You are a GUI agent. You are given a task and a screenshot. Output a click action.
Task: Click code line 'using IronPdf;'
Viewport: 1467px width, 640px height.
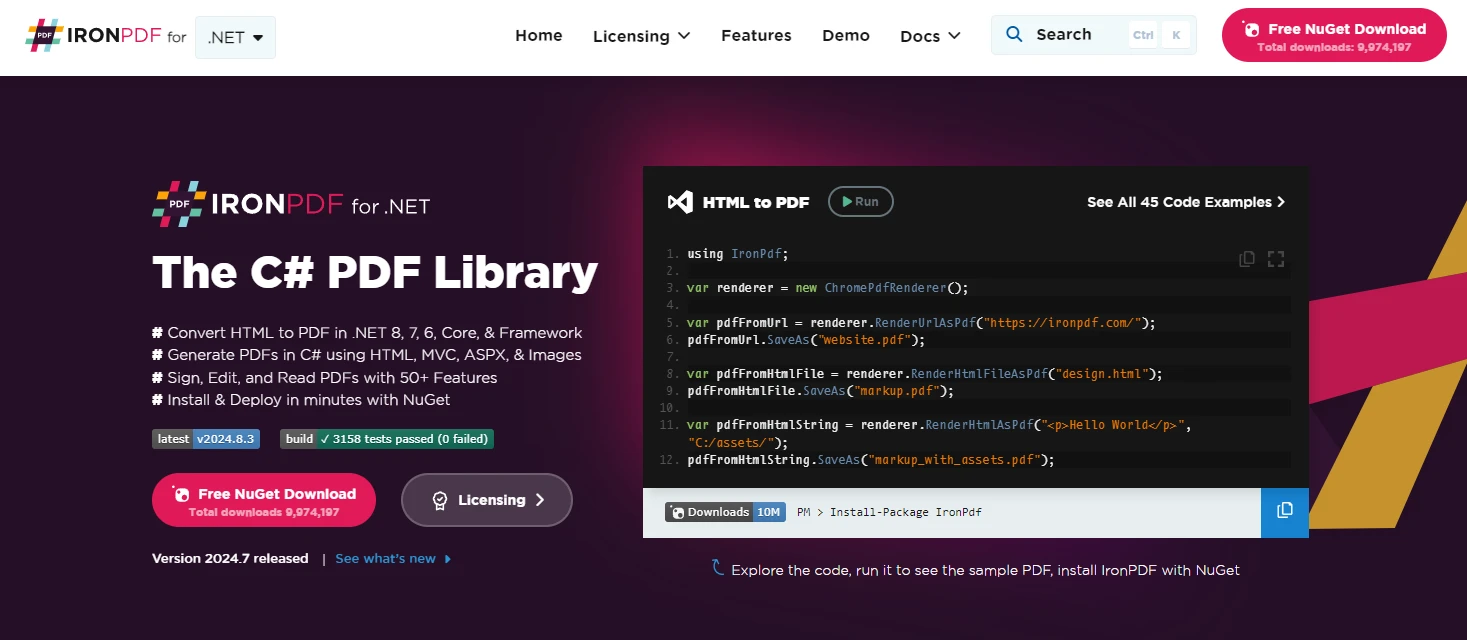tap(738, 254)
